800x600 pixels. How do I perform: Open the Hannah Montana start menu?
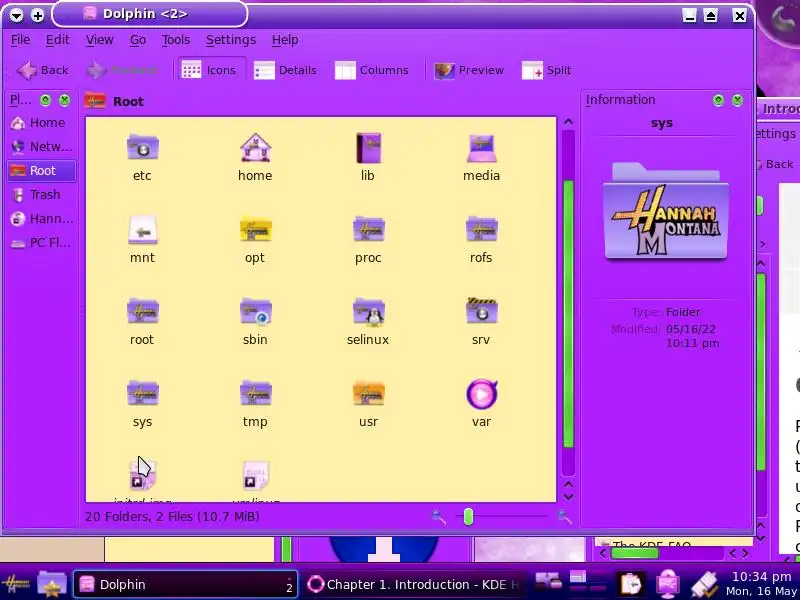point(15,584)
